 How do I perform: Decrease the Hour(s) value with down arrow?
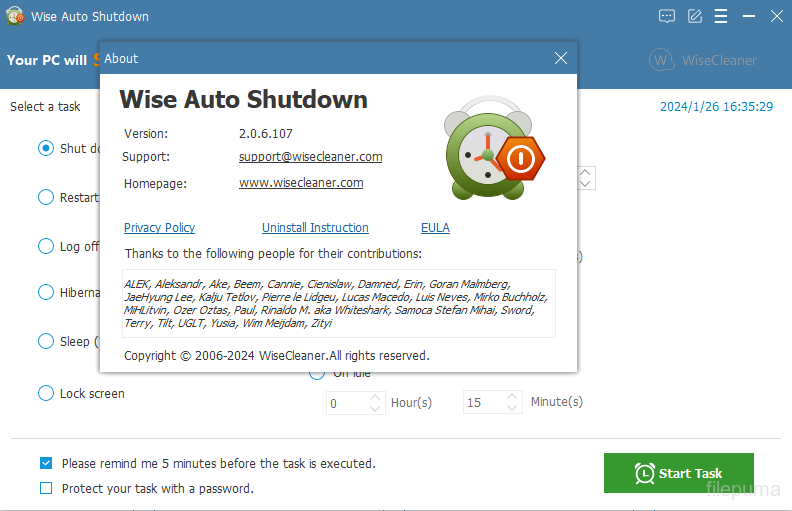[x=375, y=408]
